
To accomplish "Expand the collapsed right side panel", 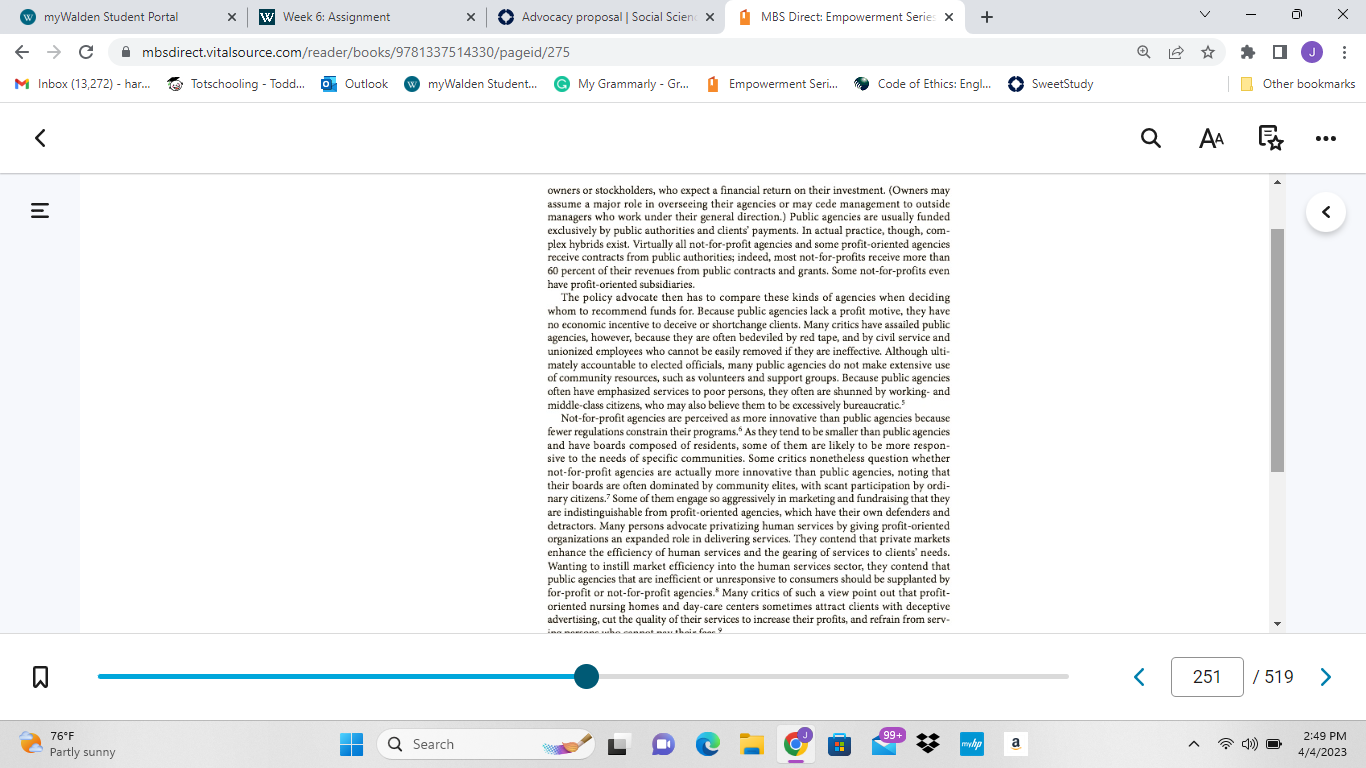I will 1326,212.
